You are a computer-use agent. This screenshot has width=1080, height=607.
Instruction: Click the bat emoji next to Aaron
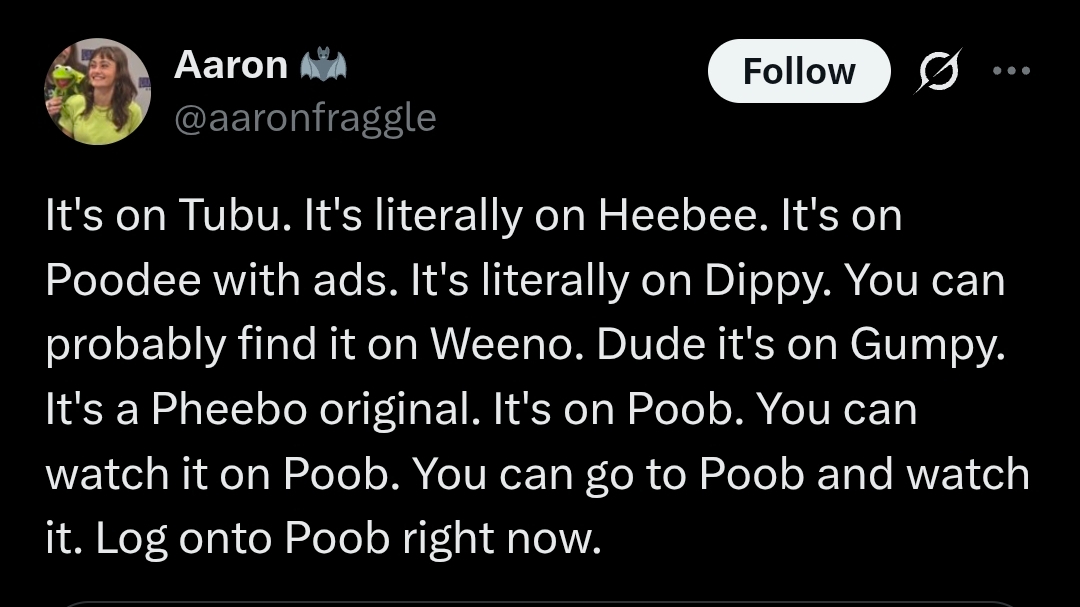[323, 66]
